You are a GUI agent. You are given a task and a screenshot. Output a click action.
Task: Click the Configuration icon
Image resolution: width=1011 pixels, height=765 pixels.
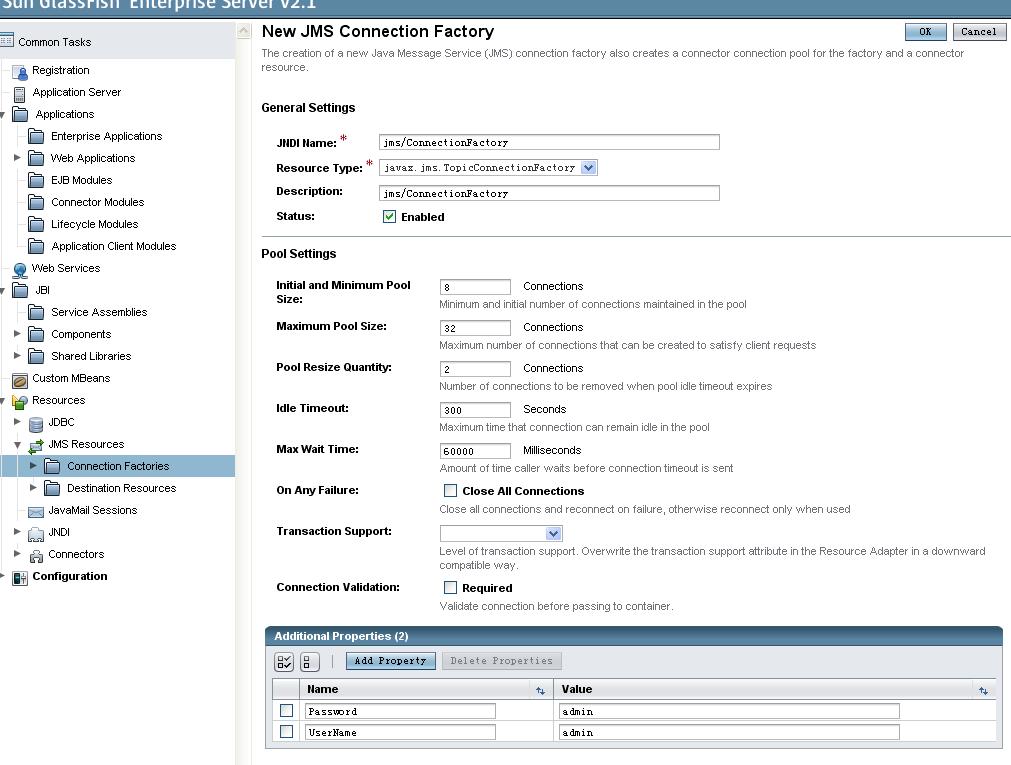[x=20, y=577]
